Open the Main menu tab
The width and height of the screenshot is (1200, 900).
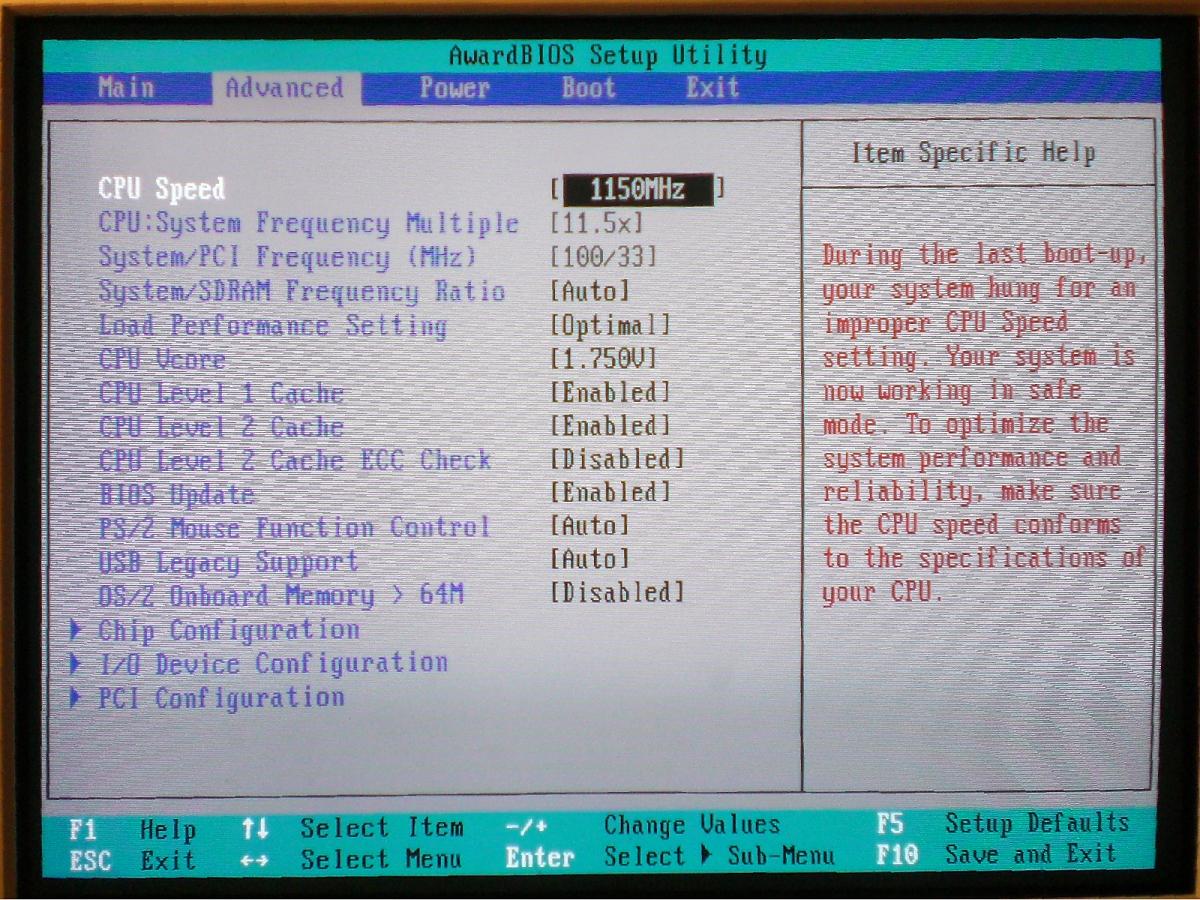pos(127,88)
